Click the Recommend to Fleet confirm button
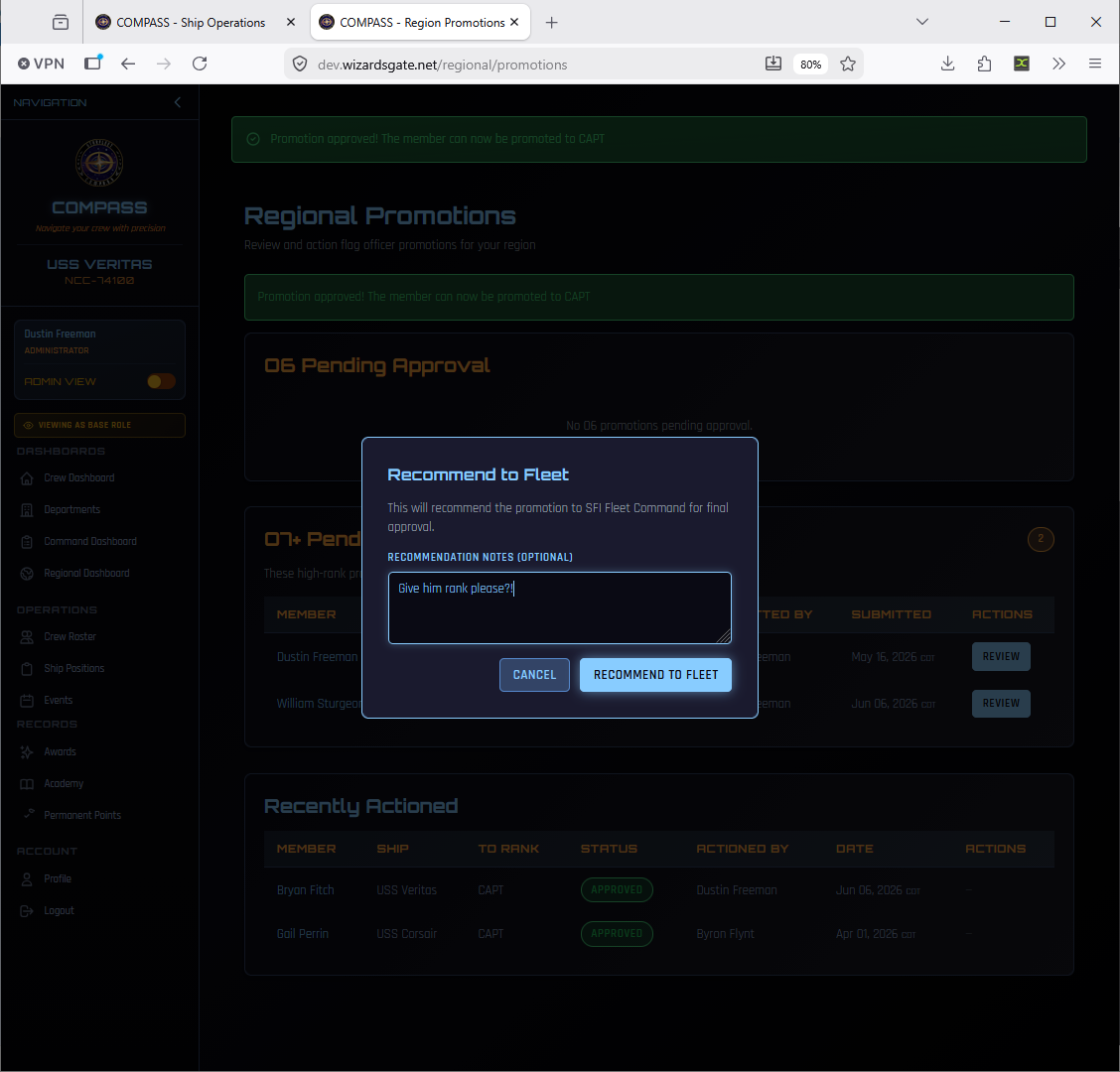 click(x=655, y=675)
